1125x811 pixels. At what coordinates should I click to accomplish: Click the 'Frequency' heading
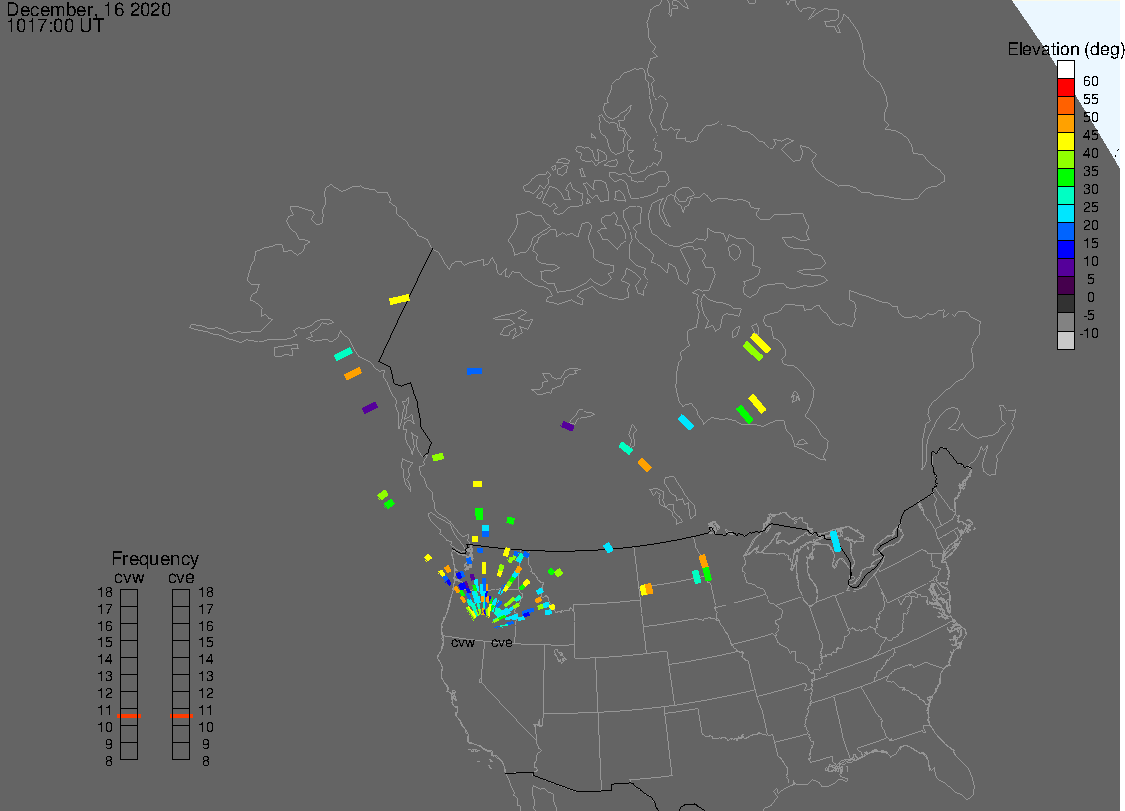click(155, 558)
